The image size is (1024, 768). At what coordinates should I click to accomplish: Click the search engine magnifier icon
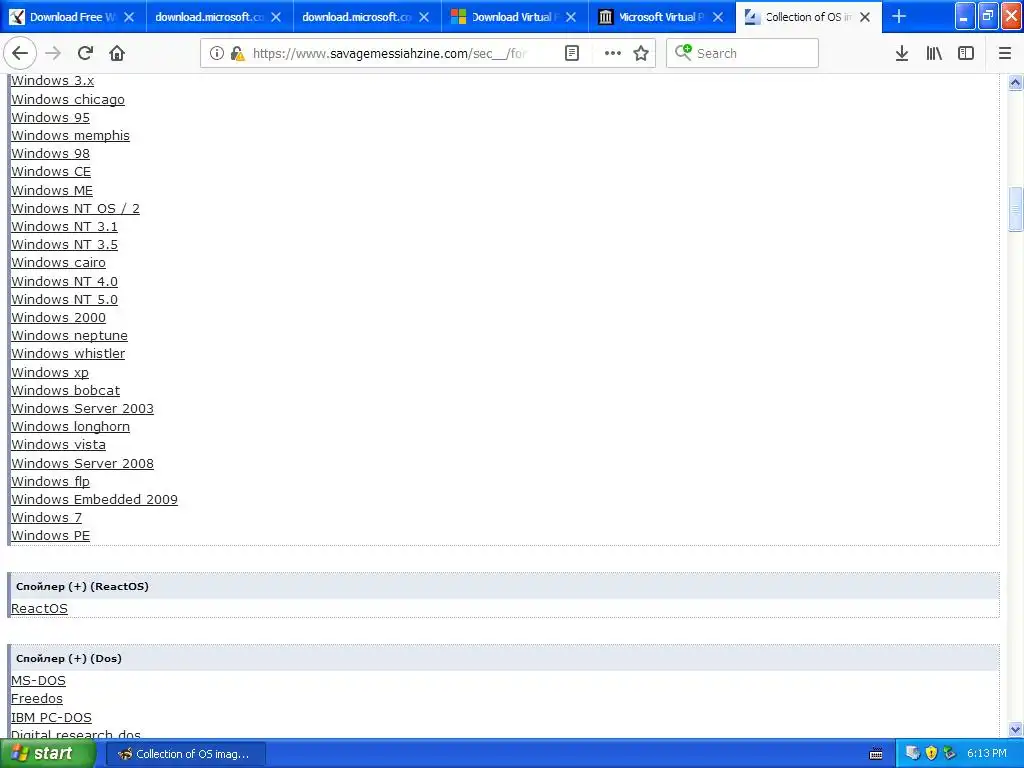pyautogui.click(x=683, y=52)
